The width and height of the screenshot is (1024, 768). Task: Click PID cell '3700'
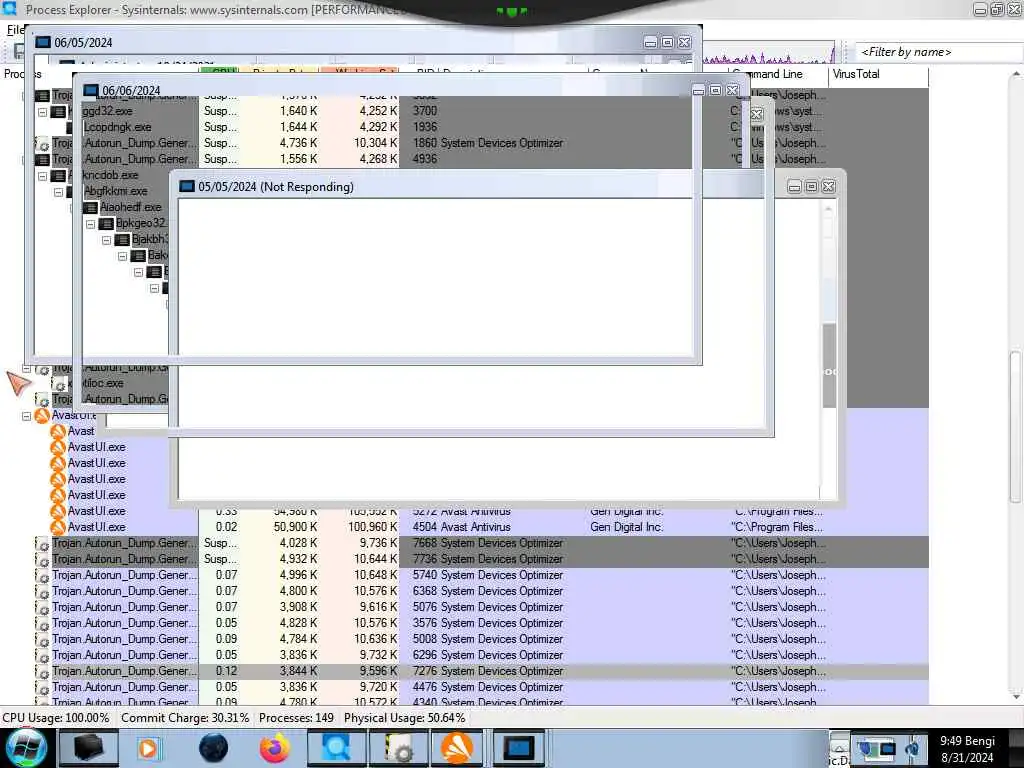point(424,111)
